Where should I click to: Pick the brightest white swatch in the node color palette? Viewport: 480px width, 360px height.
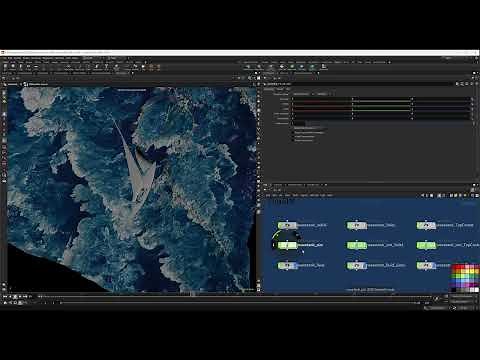(476, 290)
